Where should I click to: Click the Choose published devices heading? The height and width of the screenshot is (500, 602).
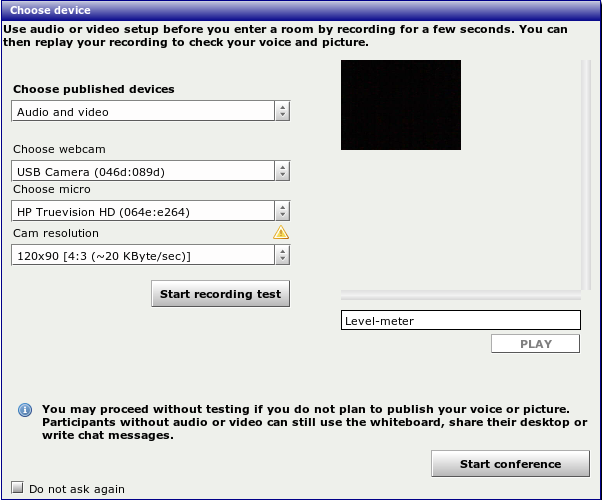(94, 89)
